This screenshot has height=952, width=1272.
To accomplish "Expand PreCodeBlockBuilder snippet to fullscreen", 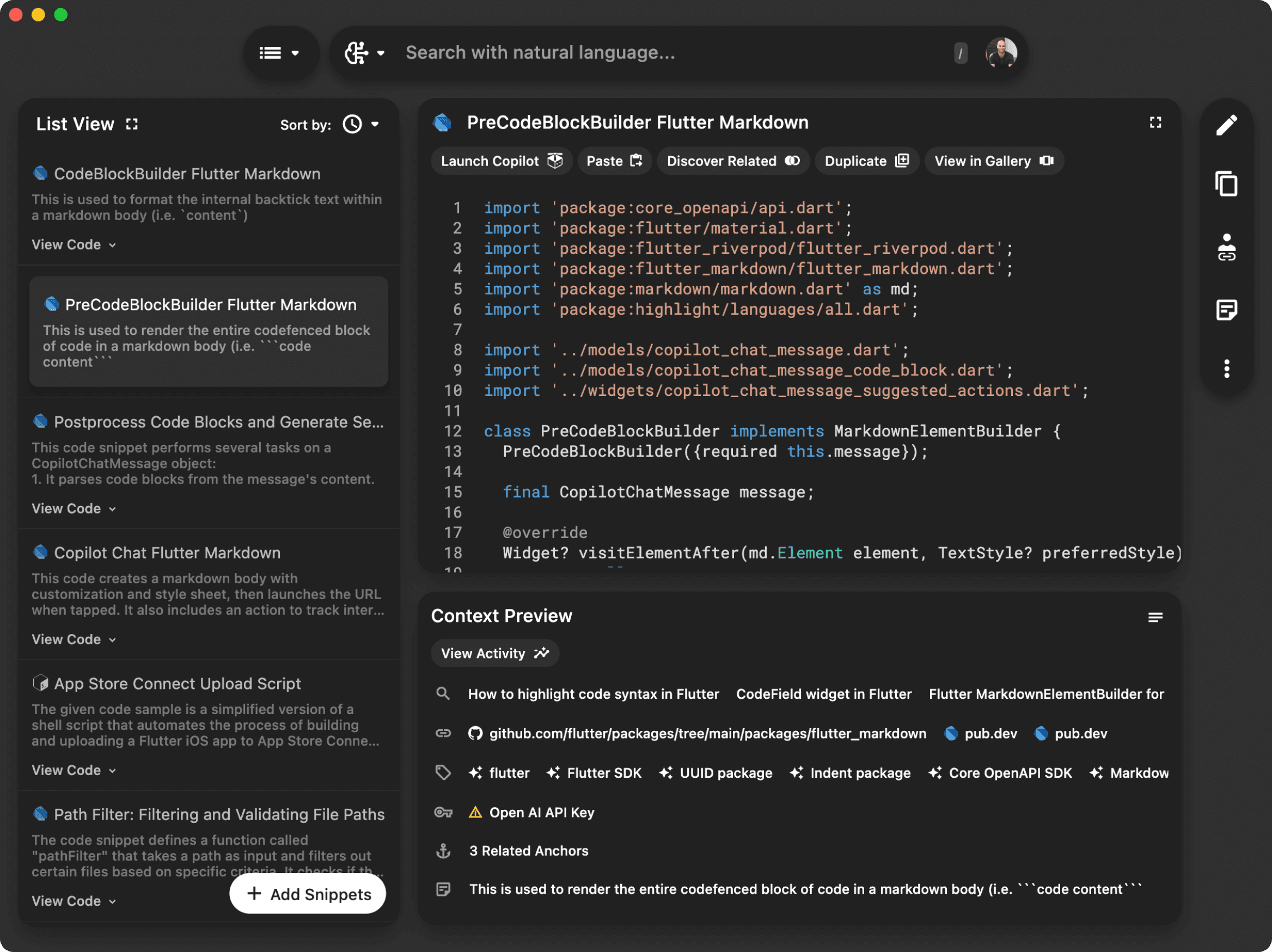I will (x=1156, y=123).
